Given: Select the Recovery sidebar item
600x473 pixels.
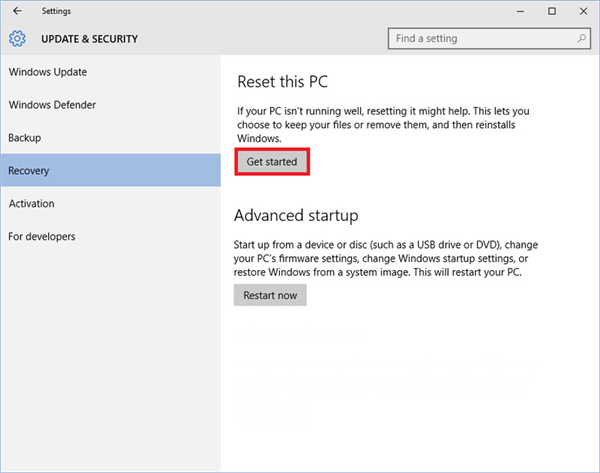Looking at the screenshot, I should pos(29,171).
